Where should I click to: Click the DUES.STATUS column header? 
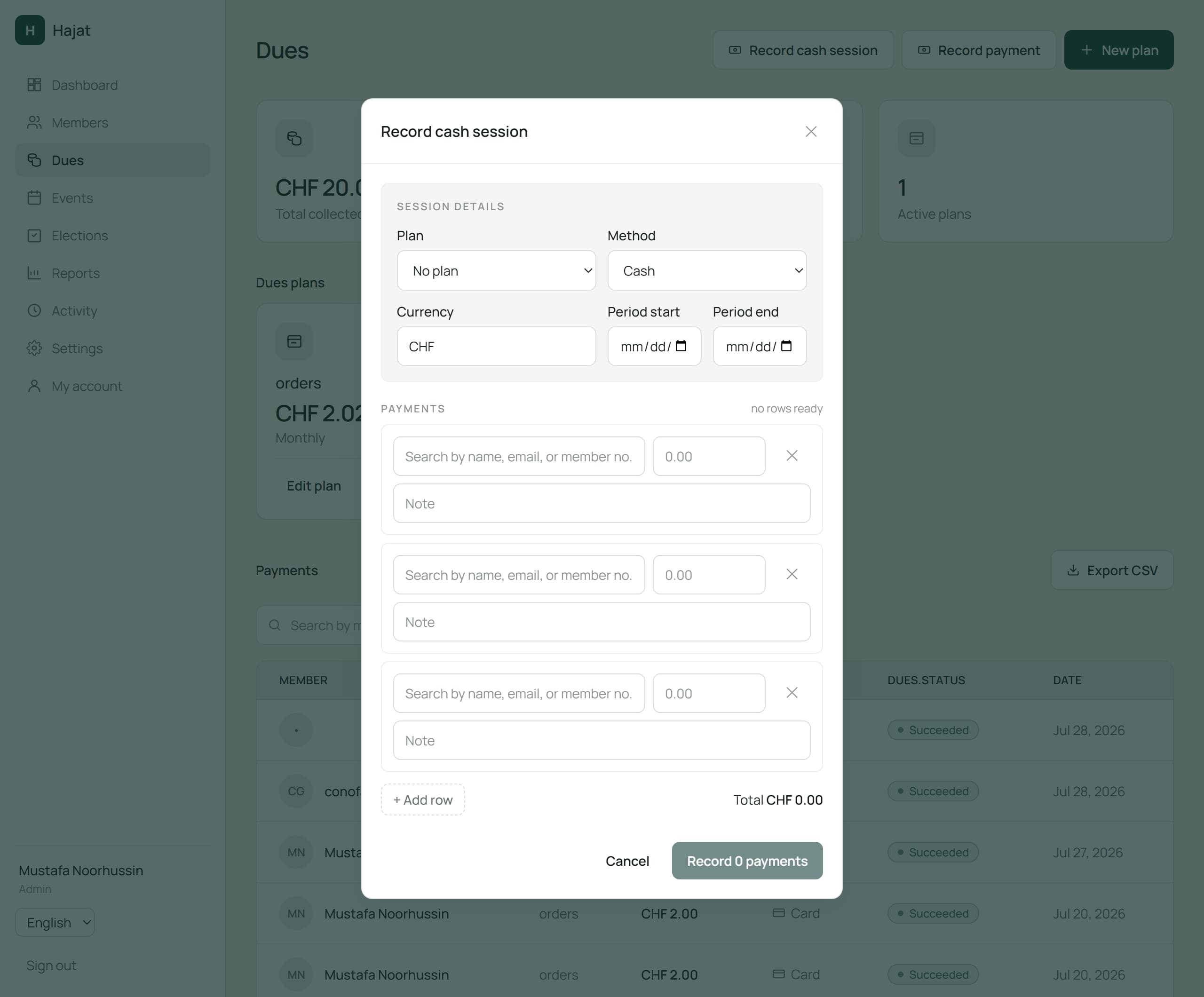tap(926, 680)
